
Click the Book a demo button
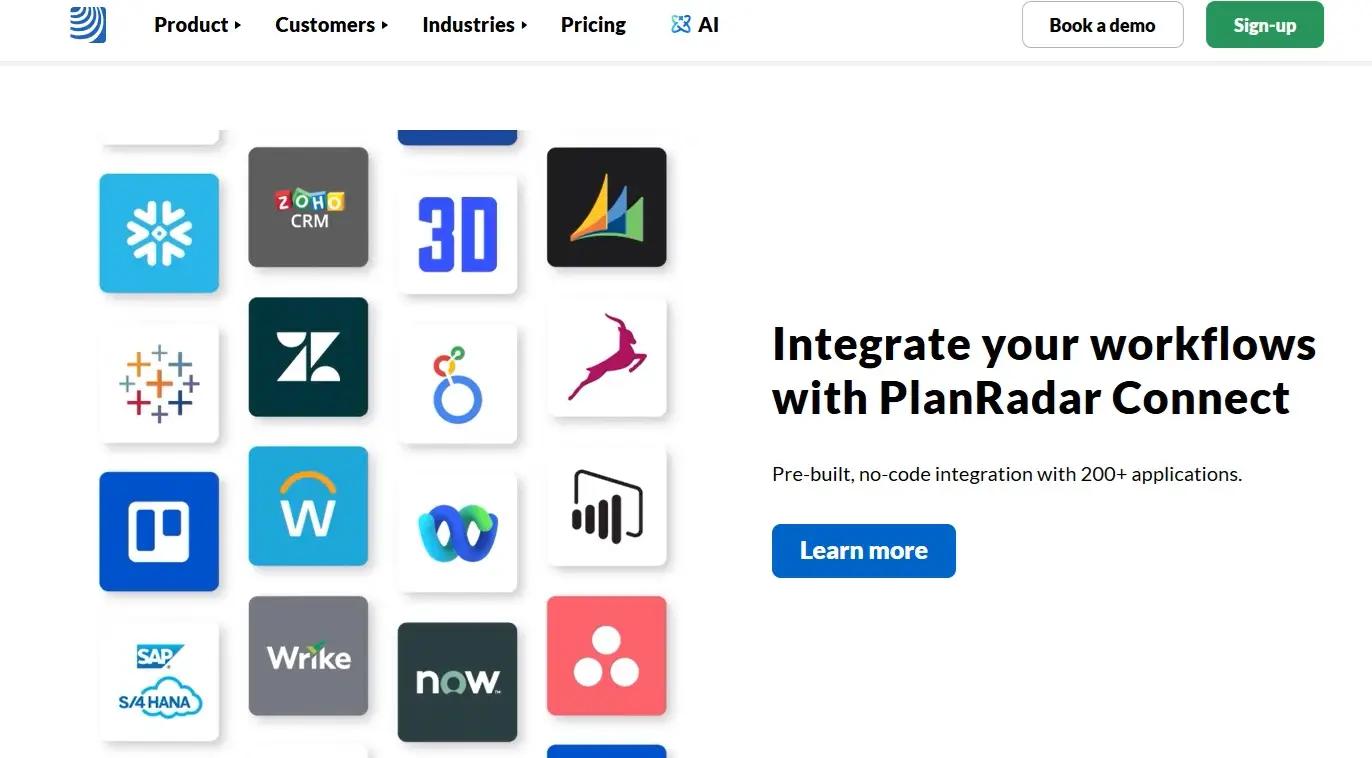point(1102,25)
